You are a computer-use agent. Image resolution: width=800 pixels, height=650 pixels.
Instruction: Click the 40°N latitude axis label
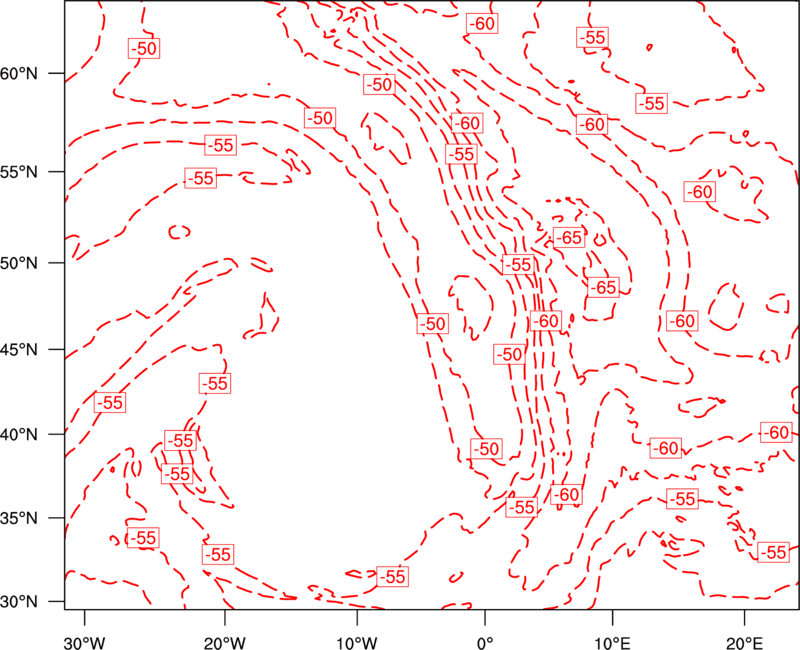tap(19, 434)
